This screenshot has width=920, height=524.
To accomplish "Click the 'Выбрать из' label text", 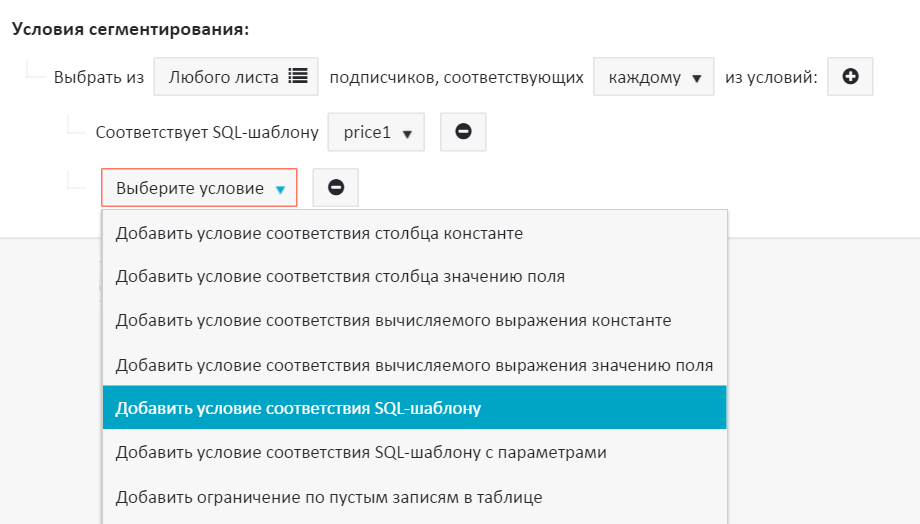I will click(99, 78).
